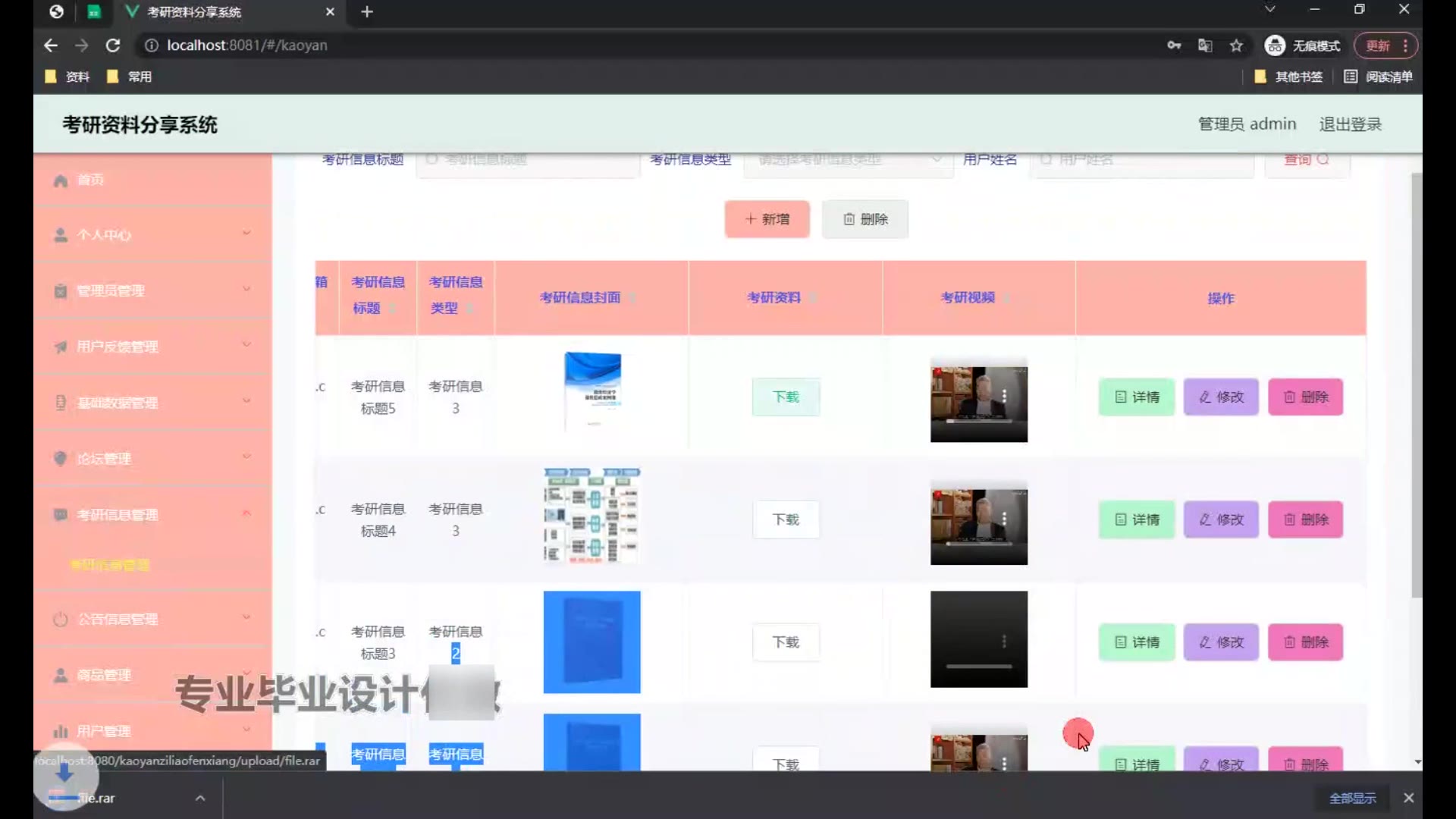Click 退出登录 to log out

(x=1350, y=124)
